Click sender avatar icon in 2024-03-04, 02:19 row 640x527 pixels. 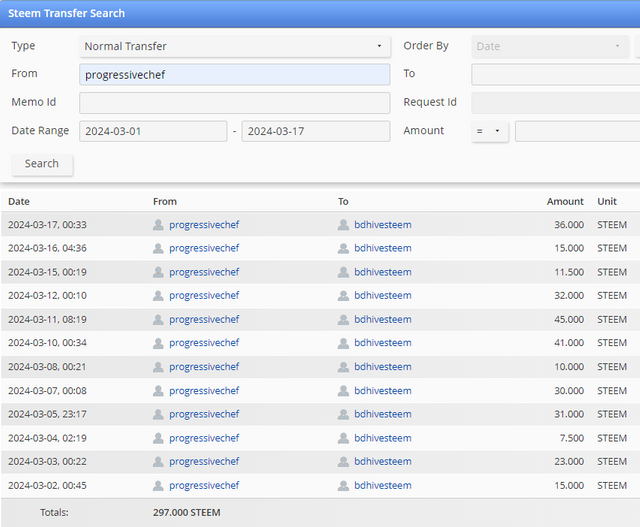pyautogui.click(x=158, y=438)
